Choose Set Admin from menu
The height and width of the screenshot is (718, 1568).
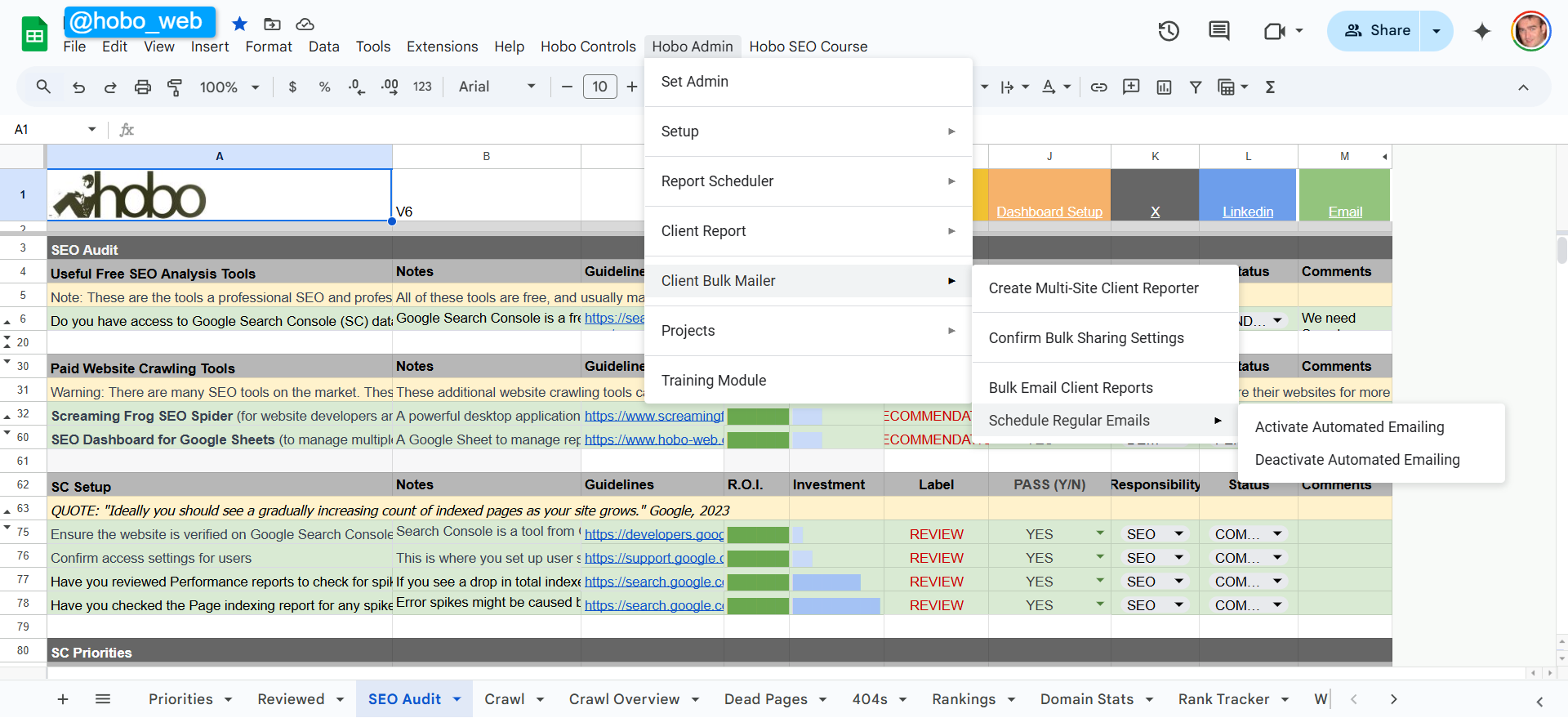[x=808, y=82]
